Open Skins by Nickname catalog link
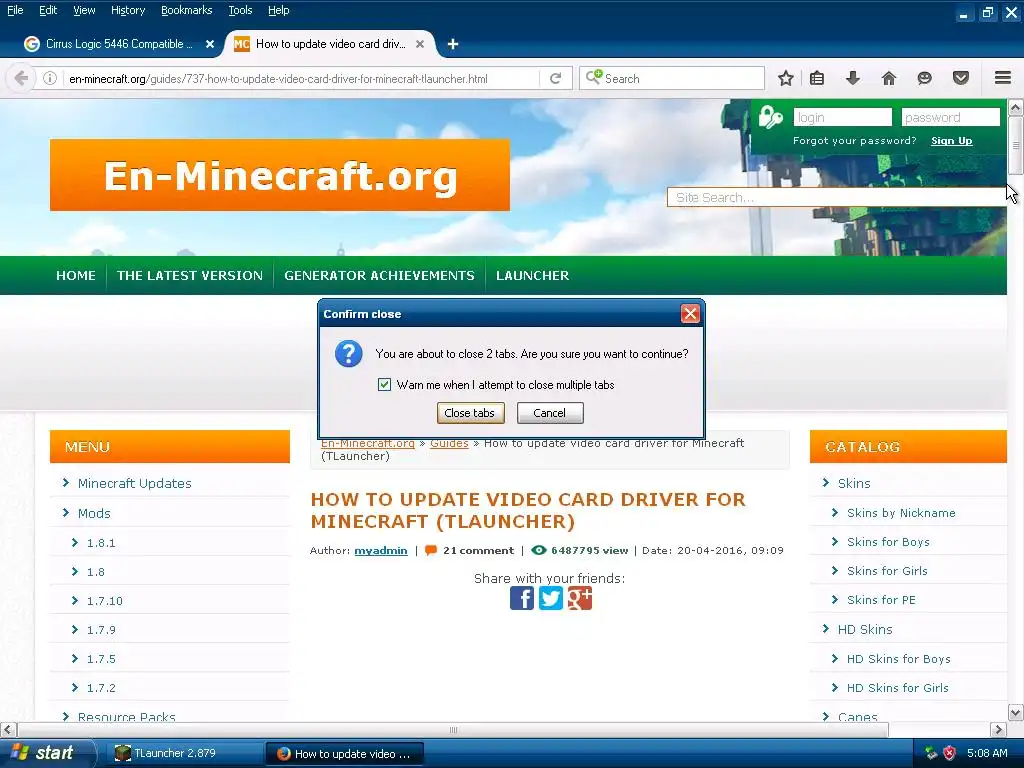Screen dimensions: 1024x768 (x=901, y=513)
